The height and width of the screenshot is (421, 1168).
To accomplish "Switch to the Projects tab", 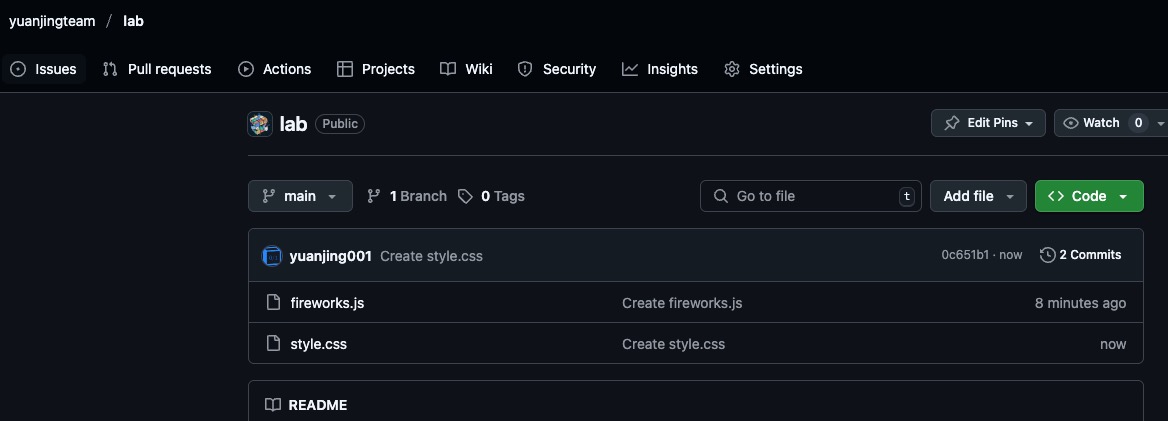I will pos(375,69).
